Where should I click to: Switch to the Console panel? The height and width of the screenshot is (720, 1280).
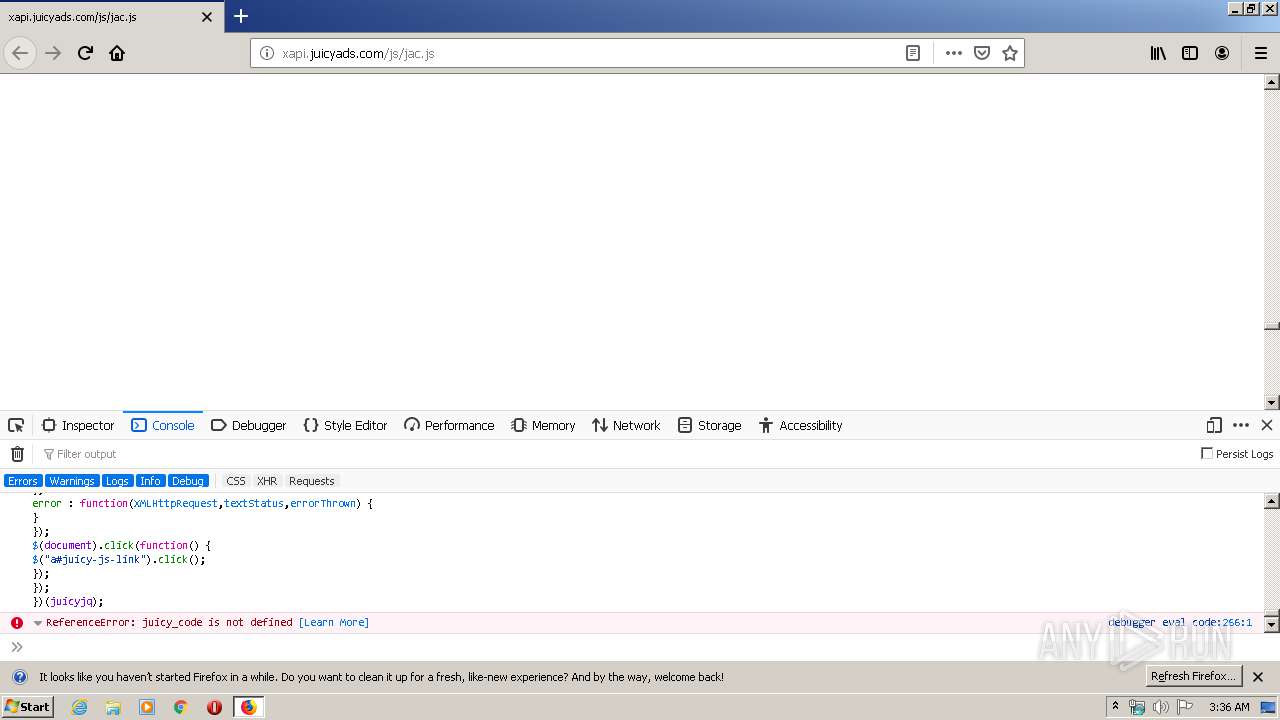pyautogui.click(x=163, y=425)
